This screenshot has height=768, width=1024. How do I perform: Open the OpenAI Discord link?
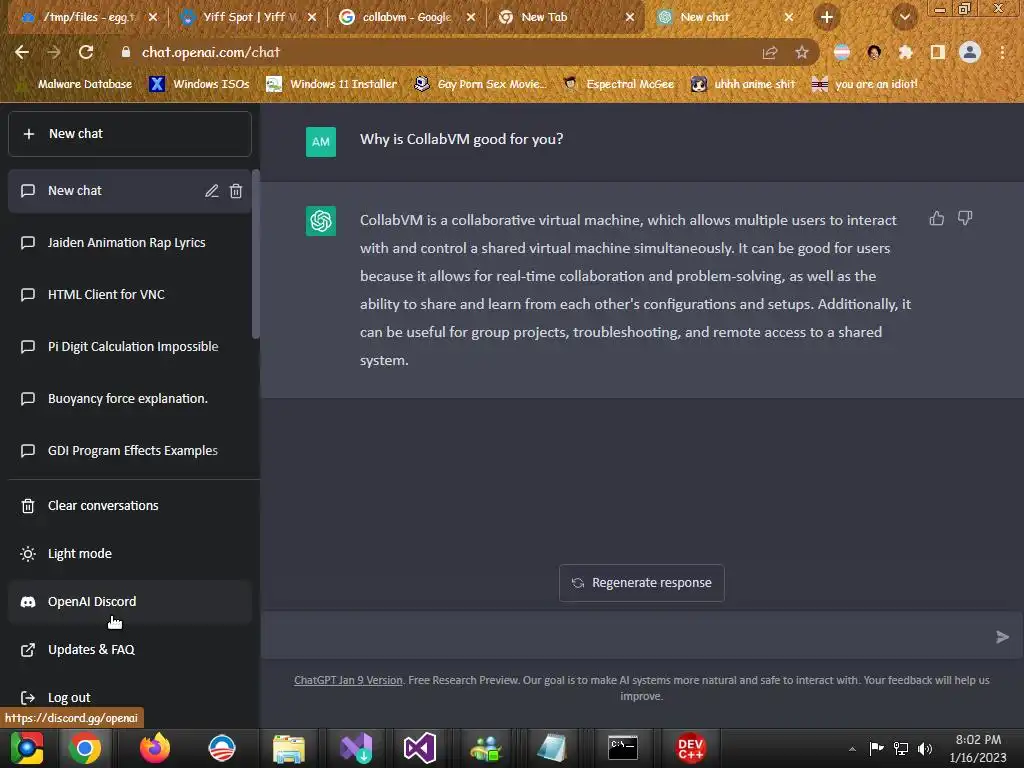pyautogui.click(x=130, y=601)
